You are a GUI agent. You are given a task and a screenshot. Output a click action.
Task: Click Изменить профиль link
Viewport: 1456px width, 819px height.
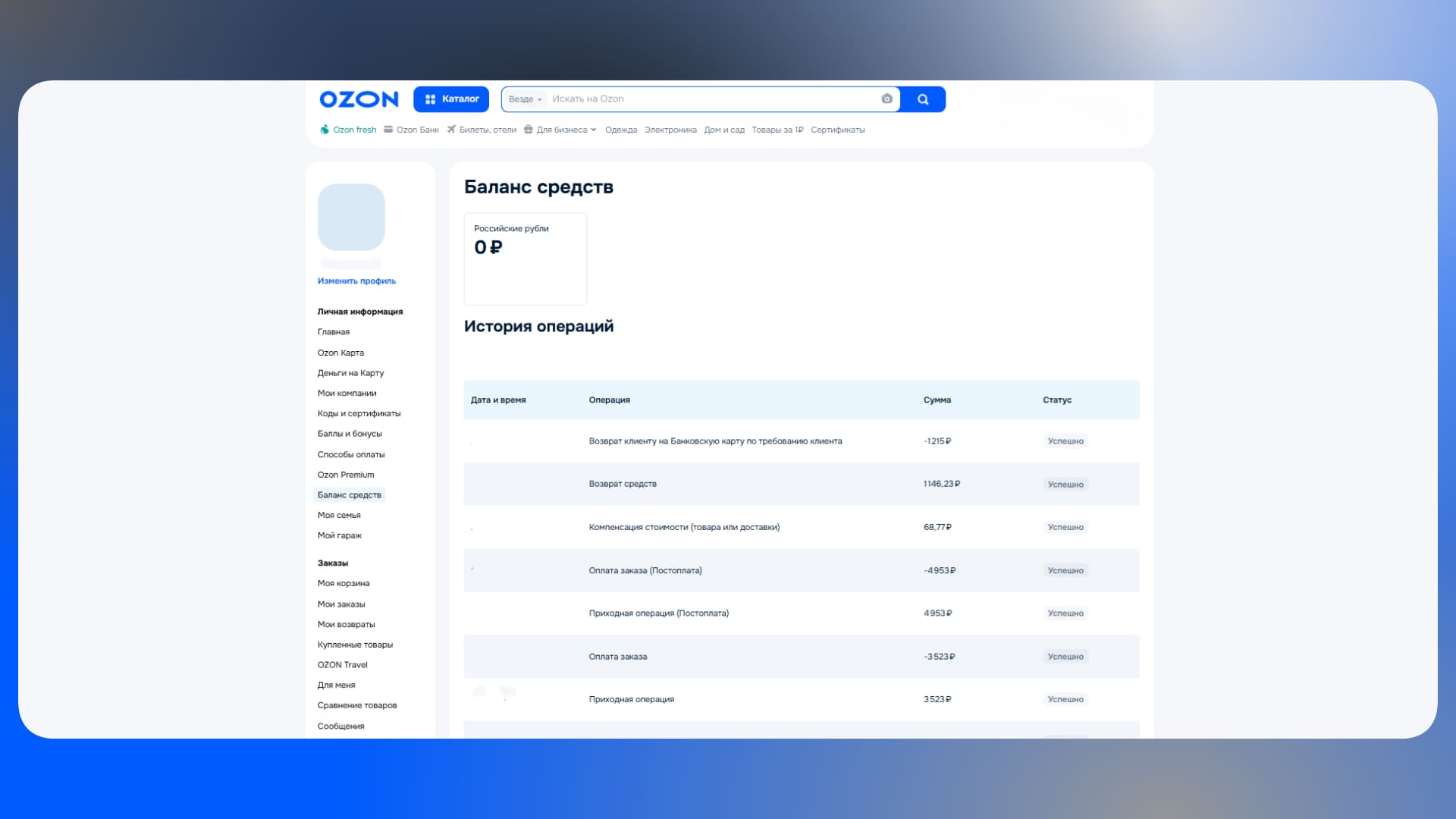(356, 281)
